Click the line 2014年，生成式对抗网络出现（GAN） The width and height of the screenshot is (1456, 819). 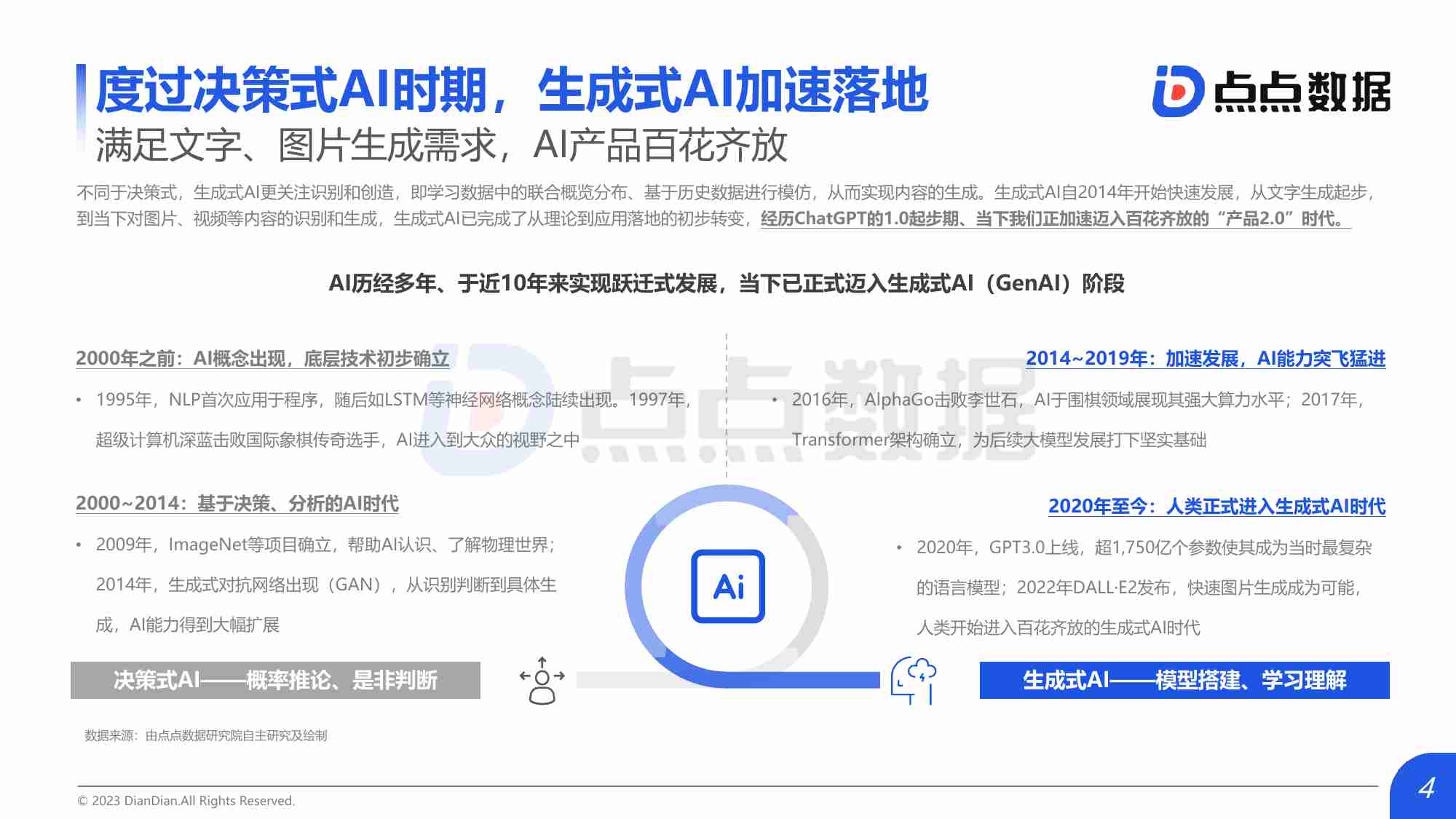click(326, 585)
